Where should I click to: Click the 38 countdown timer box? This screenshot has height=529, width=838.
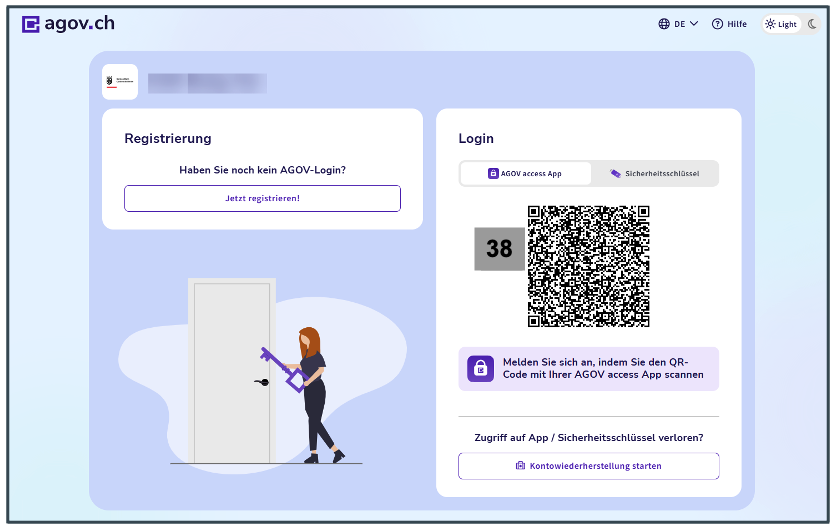tap(499, 249)
